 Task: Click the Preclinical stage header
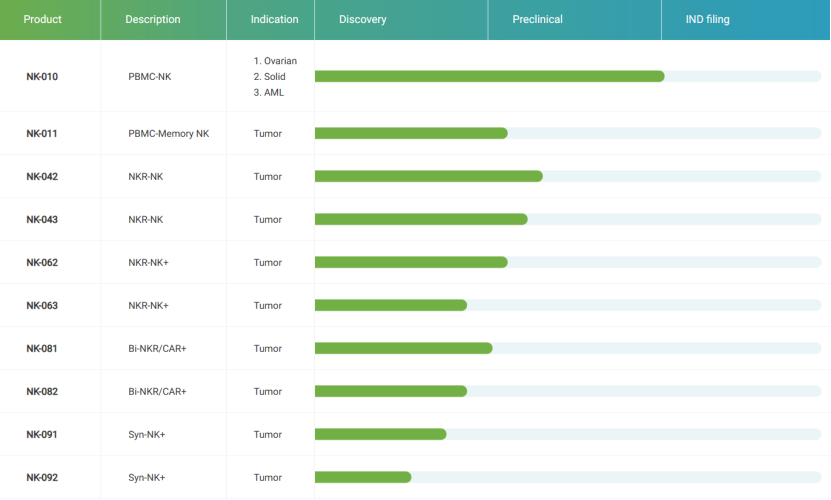click(537, 19)
